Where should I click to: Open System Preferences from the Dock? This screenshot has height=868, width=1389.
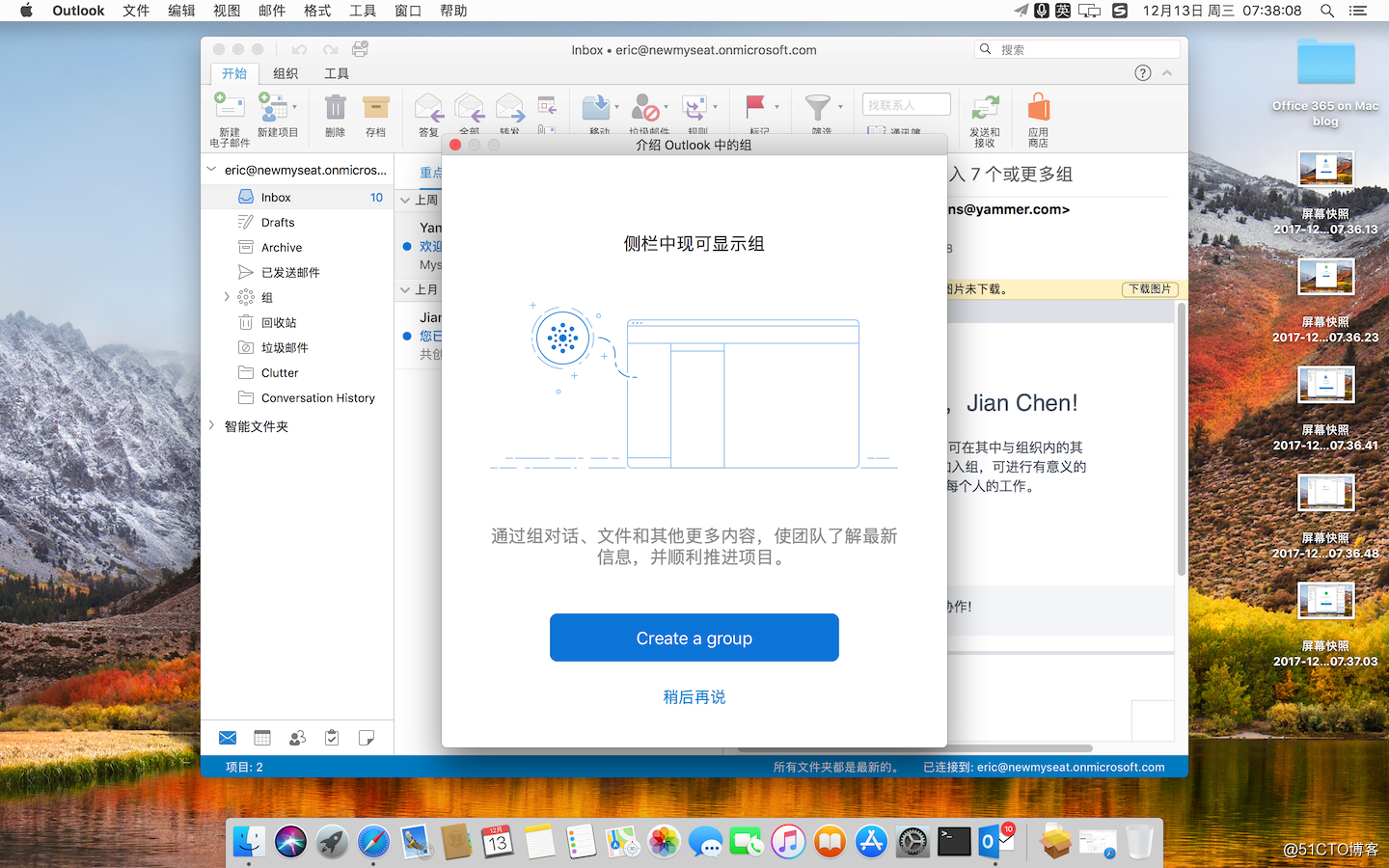912,842
